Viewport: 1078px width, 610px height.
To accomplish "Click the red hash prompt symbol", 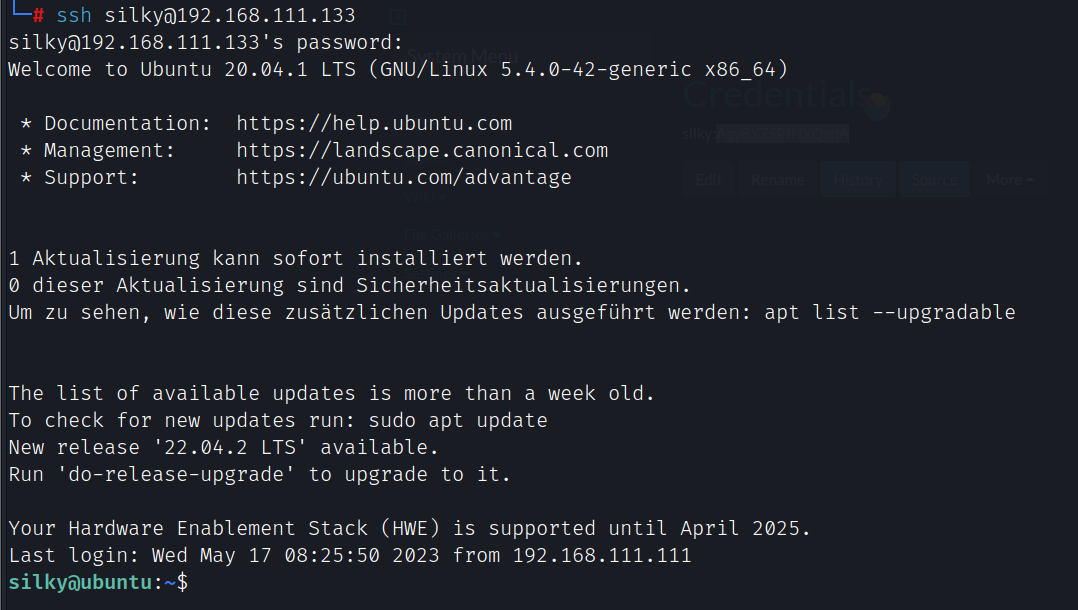I will point(38,16).
